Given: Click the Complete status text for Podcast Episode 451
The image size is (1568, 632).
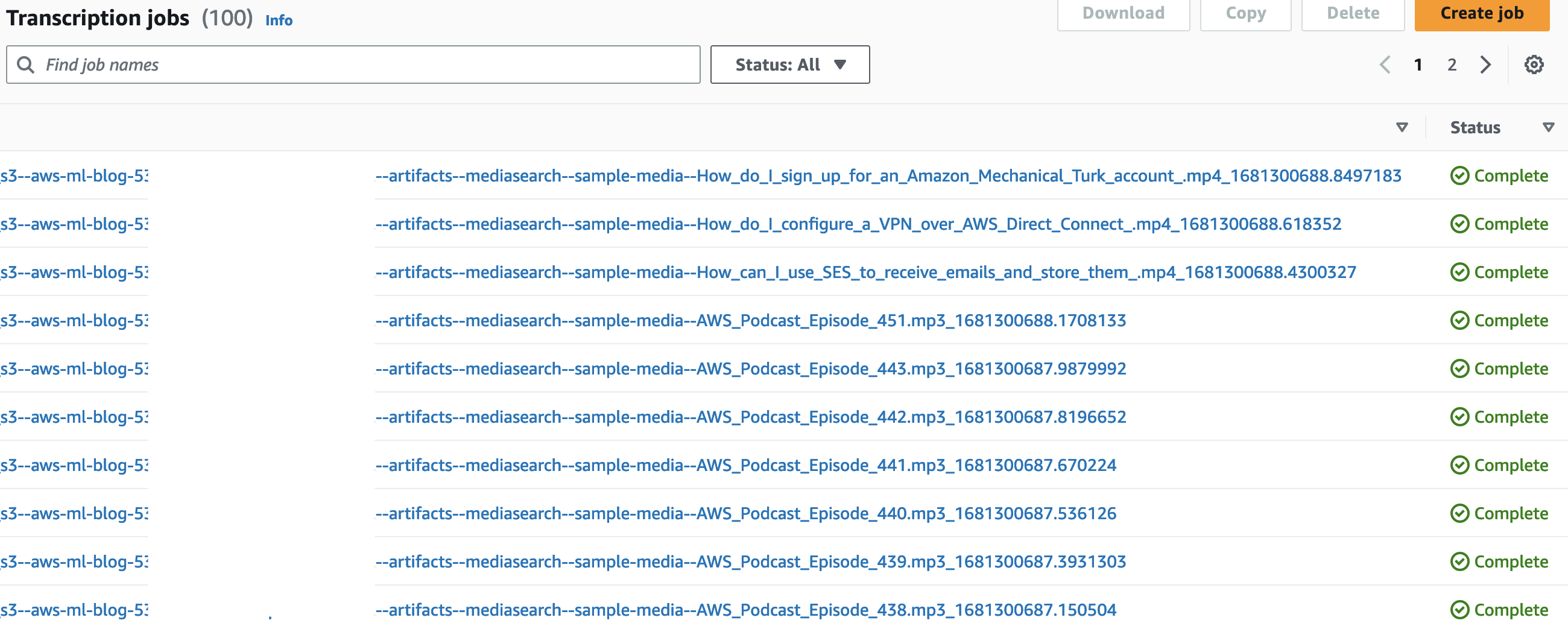Looking at the screenshot, I should (1511, 320).
